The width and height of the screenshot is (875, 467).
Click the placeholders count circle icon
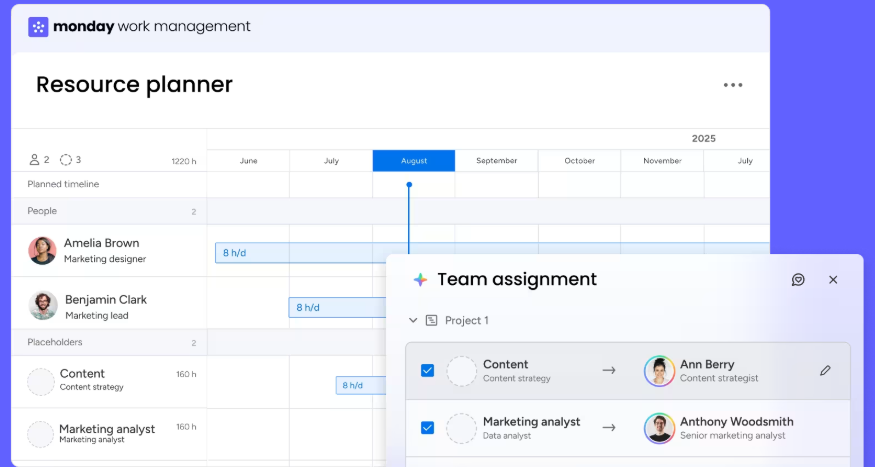pyautogui.click(x=66, y=160)
